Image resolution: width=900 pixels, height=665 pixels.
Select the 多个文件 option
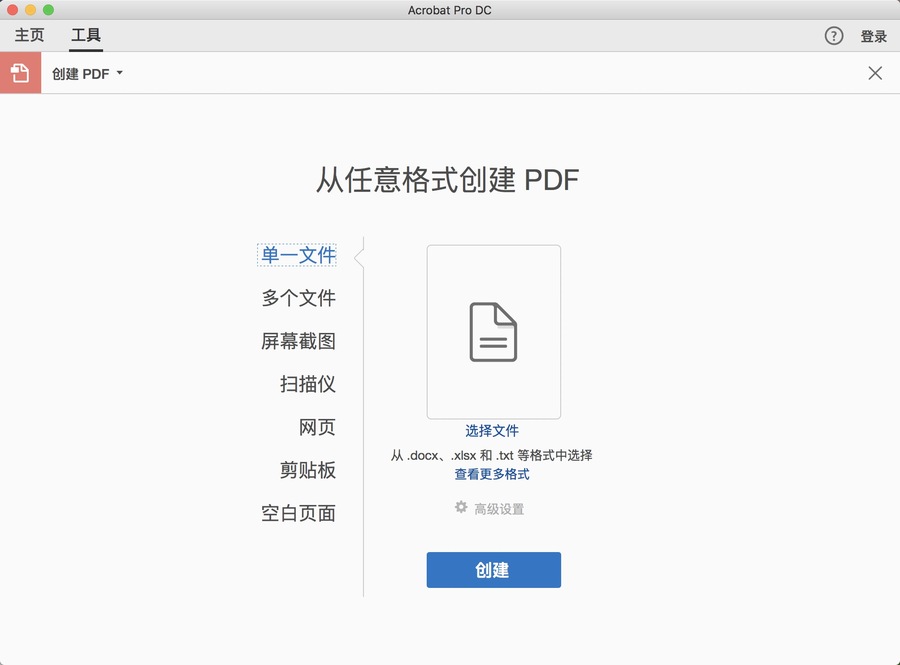298,298
